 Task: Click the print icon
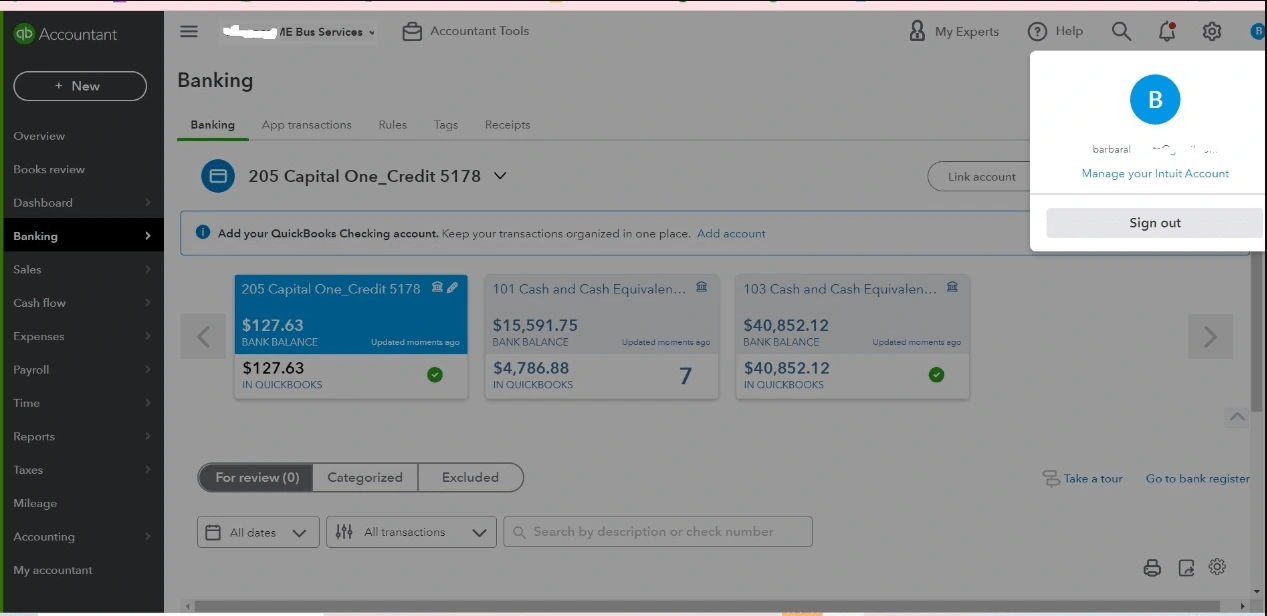click(1152, 568)
